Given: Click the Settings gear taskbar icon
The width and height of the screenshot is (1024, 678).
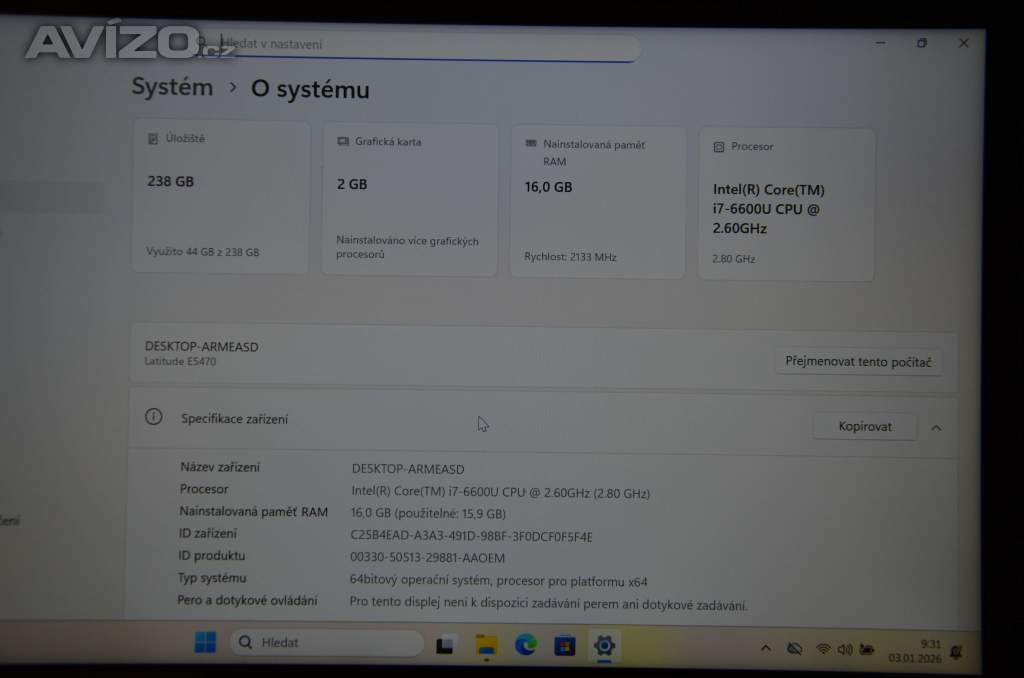Looking at the screenshot, I should coord(604,645).
